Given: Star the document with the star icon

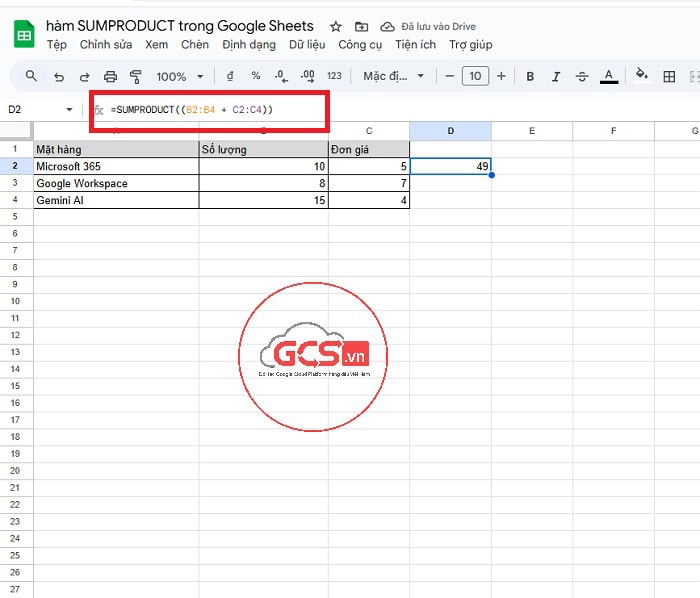Looking at the screenshot, I should point(336,26).
